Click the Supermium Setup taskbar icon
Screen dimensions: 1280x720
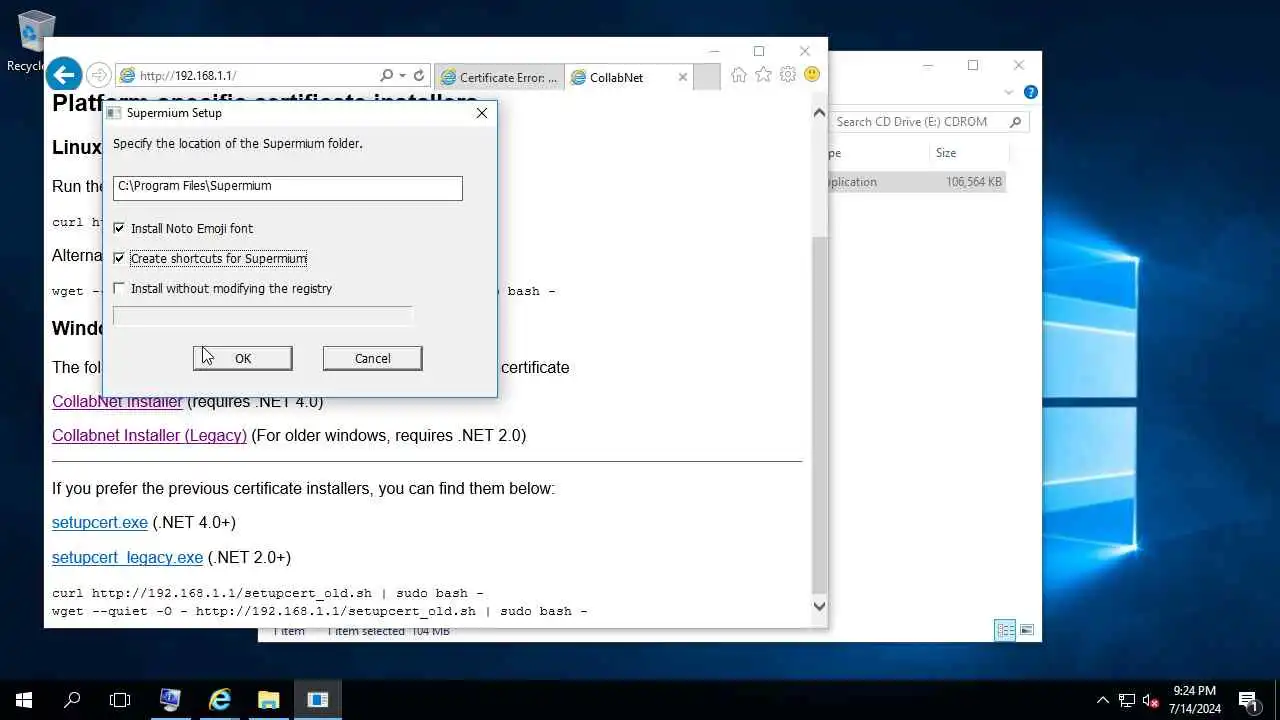318,700
